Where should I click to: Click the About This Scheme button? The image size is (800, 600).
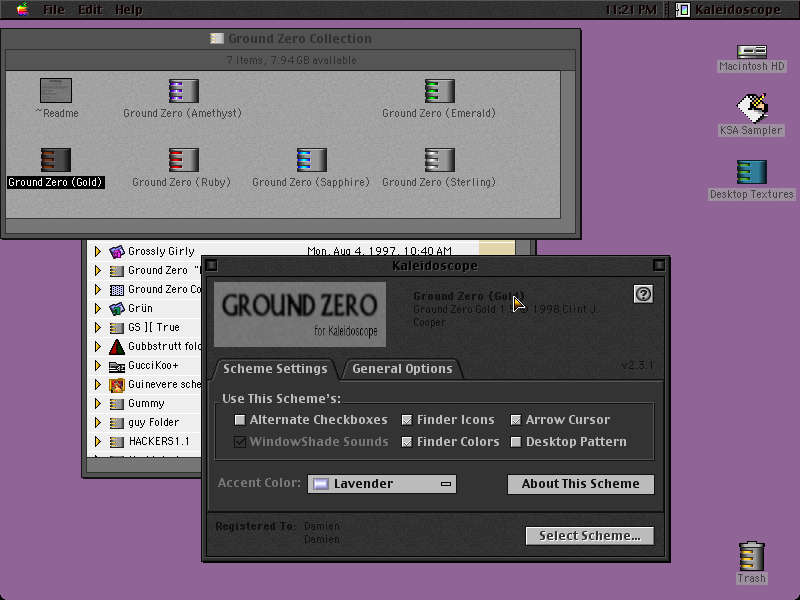point(581,484)
